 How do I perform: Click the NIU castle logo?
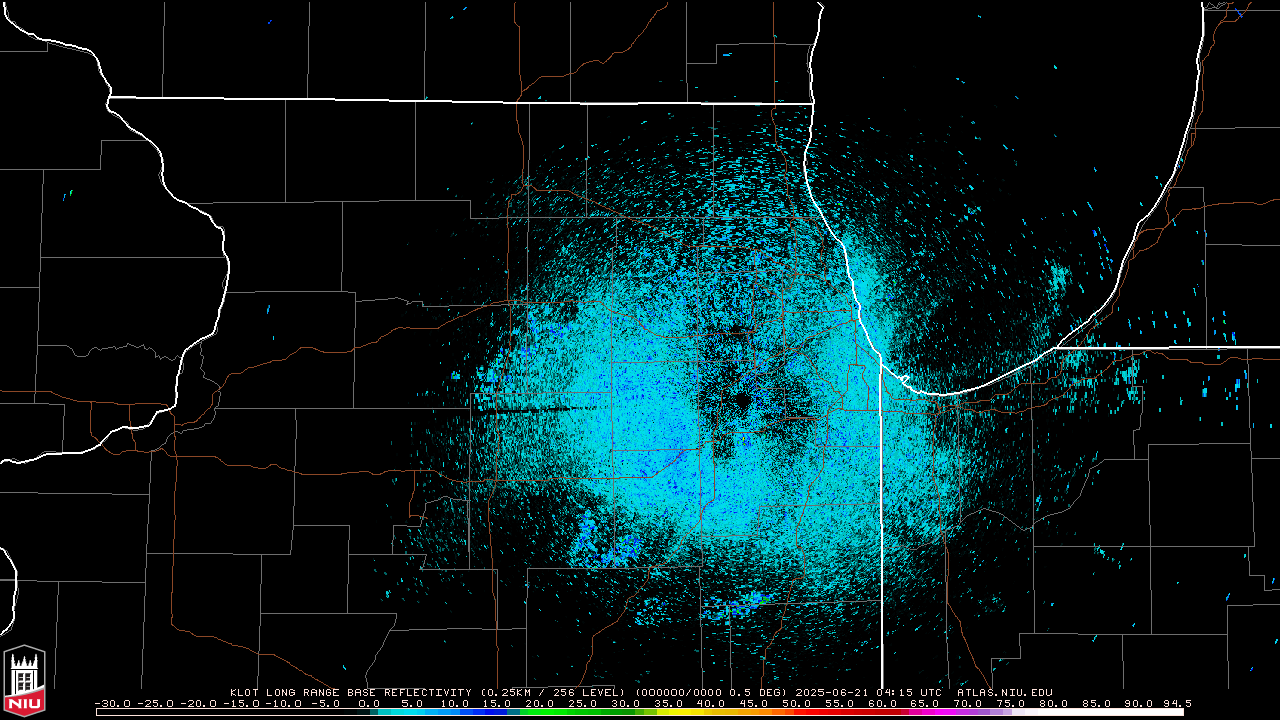tap(24, 681)
